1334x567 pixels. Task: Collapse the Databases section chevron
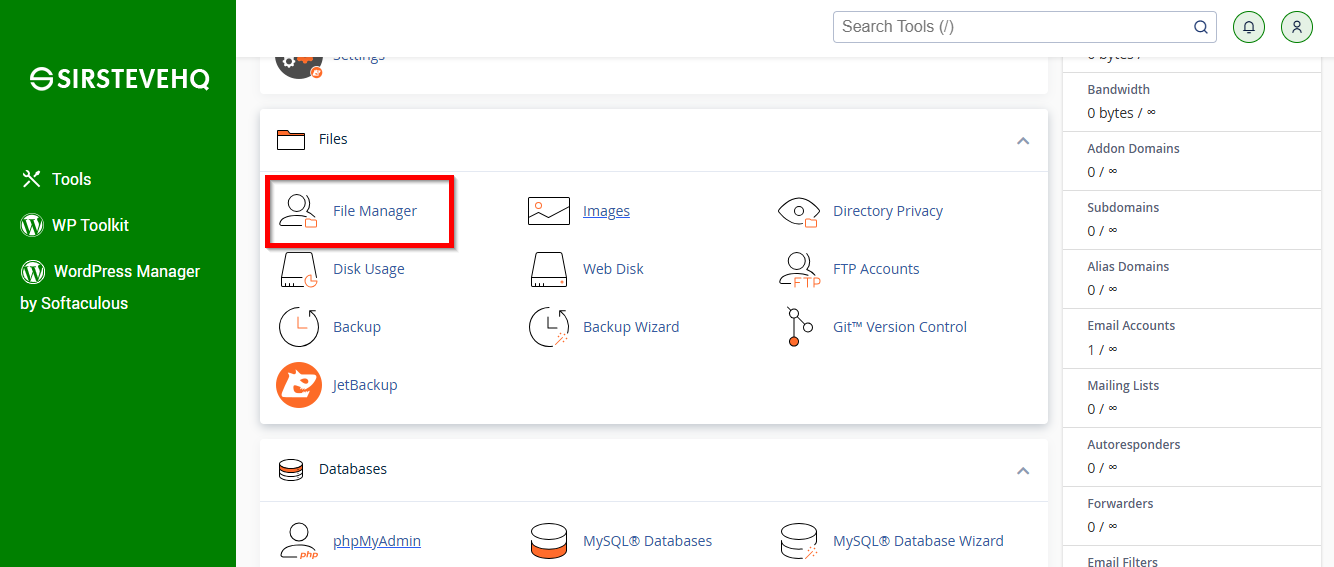1023,470
